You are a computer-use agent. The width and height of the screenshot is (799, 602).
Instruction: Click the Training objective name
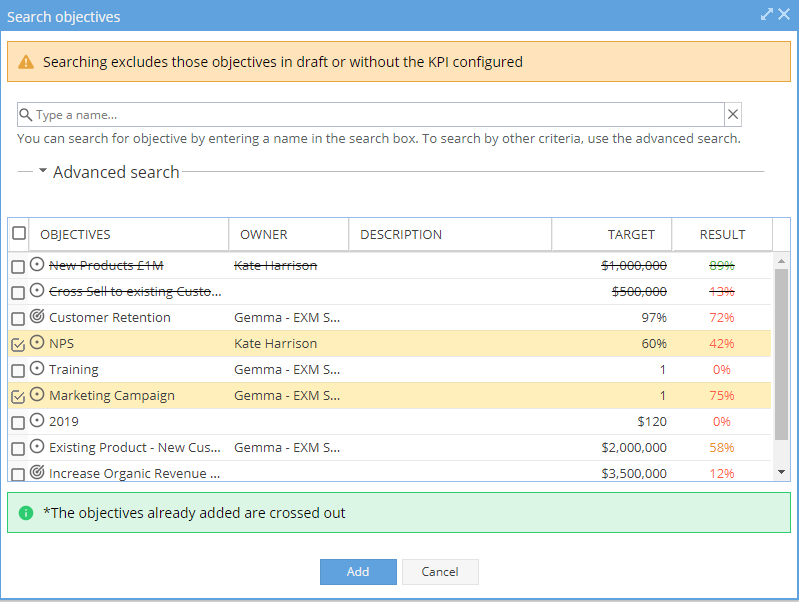[x=74, y=370]
